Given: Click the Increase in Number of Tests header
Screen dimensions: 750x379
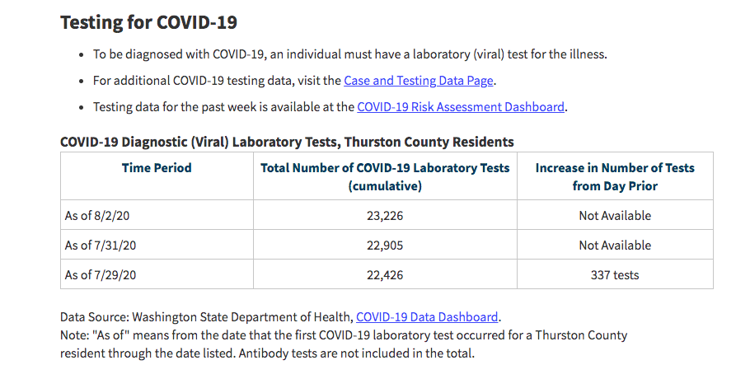Looking at the screenshot, I should 615,177.
